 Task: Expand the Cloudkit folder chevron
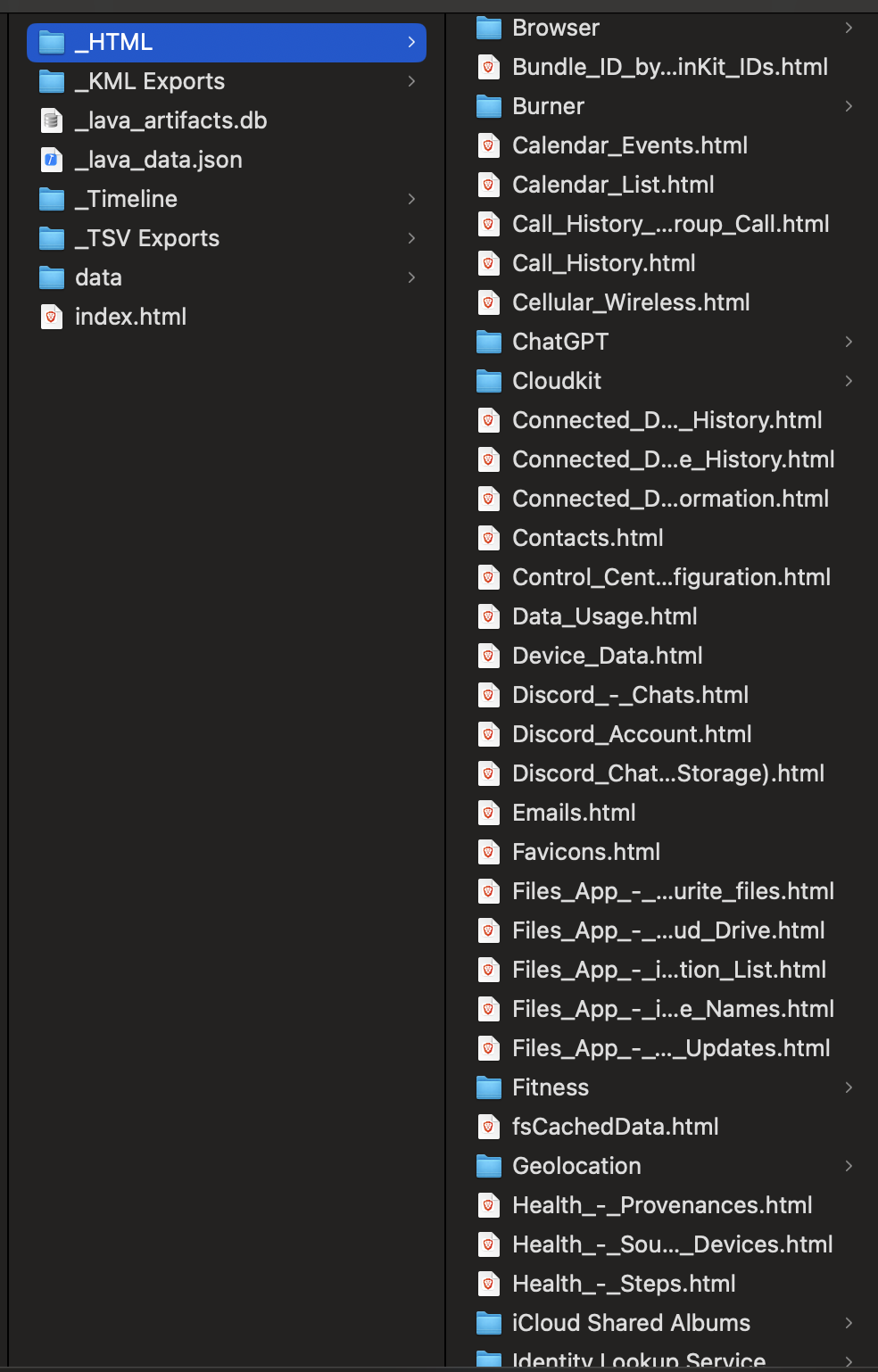[x=849, y=381]
